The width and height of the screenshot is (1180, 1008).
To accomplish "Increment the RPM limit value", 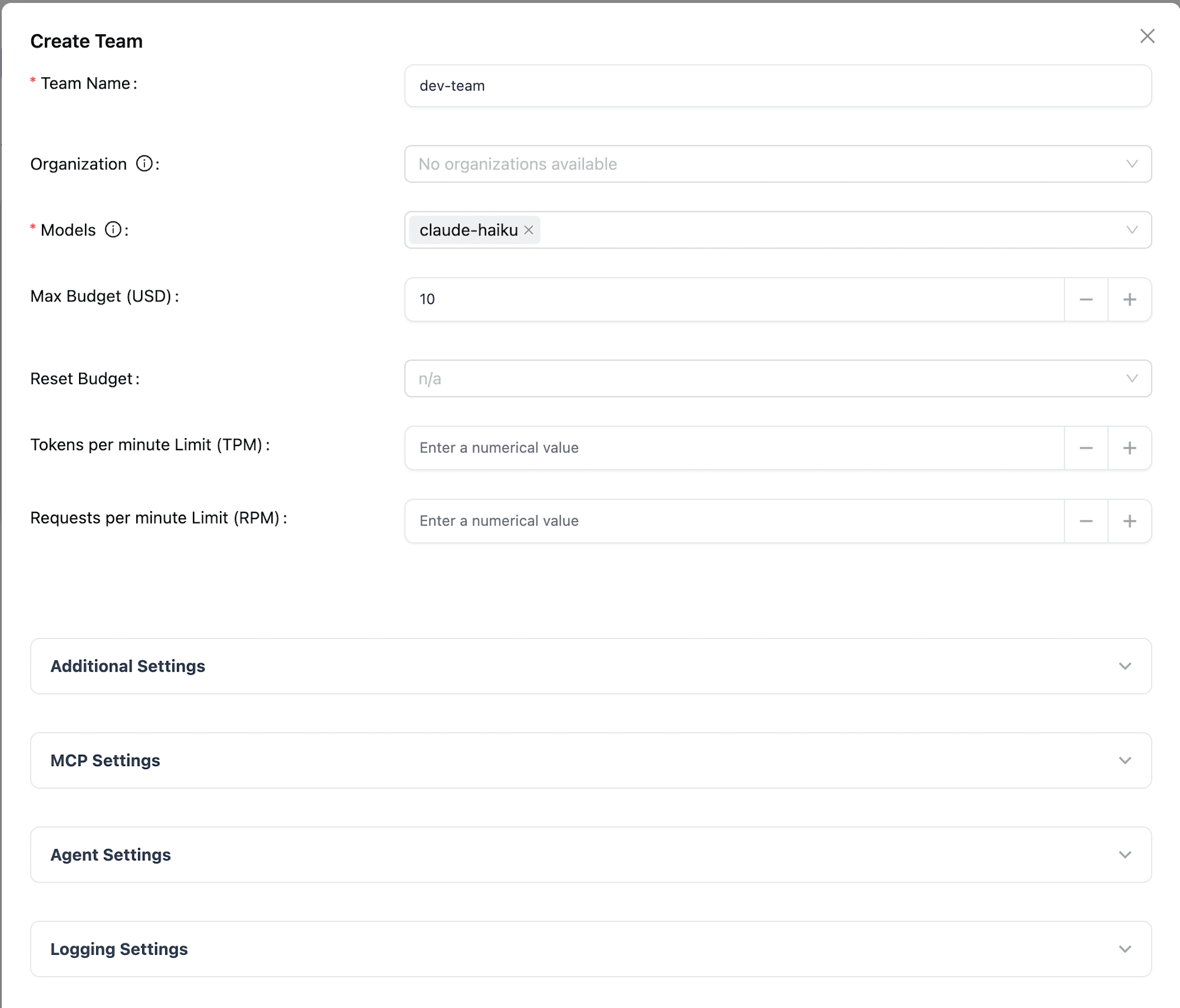I will coord(1129,521).
